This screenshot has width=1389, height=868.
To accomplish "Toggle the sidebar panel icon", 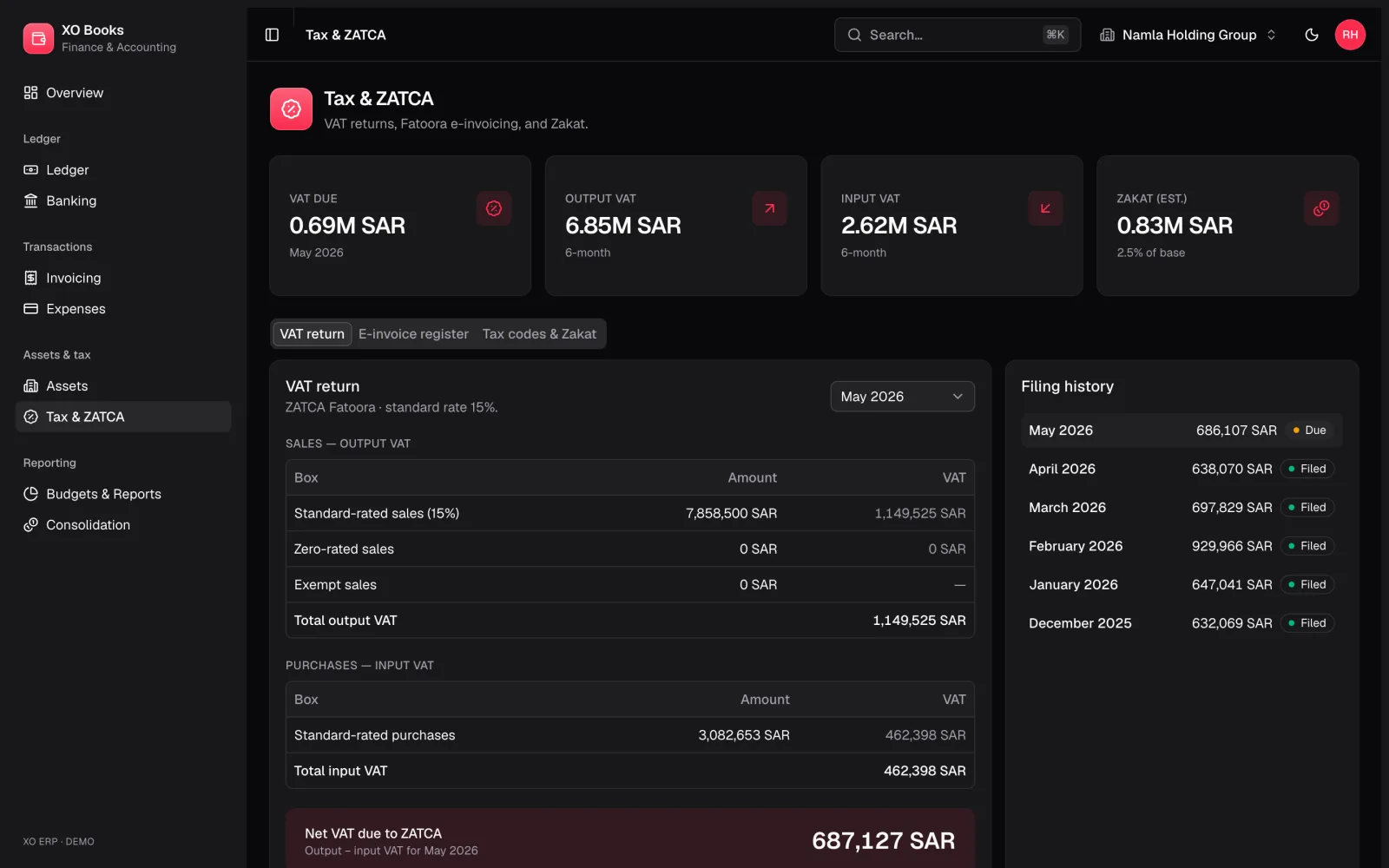I will point(272,35).
